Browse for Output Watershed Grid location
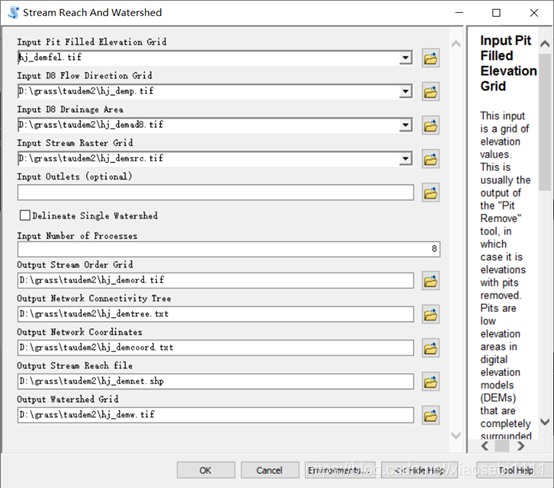This screenshot has height=488, width=554. pyautogui.click(x=431, y=415)
